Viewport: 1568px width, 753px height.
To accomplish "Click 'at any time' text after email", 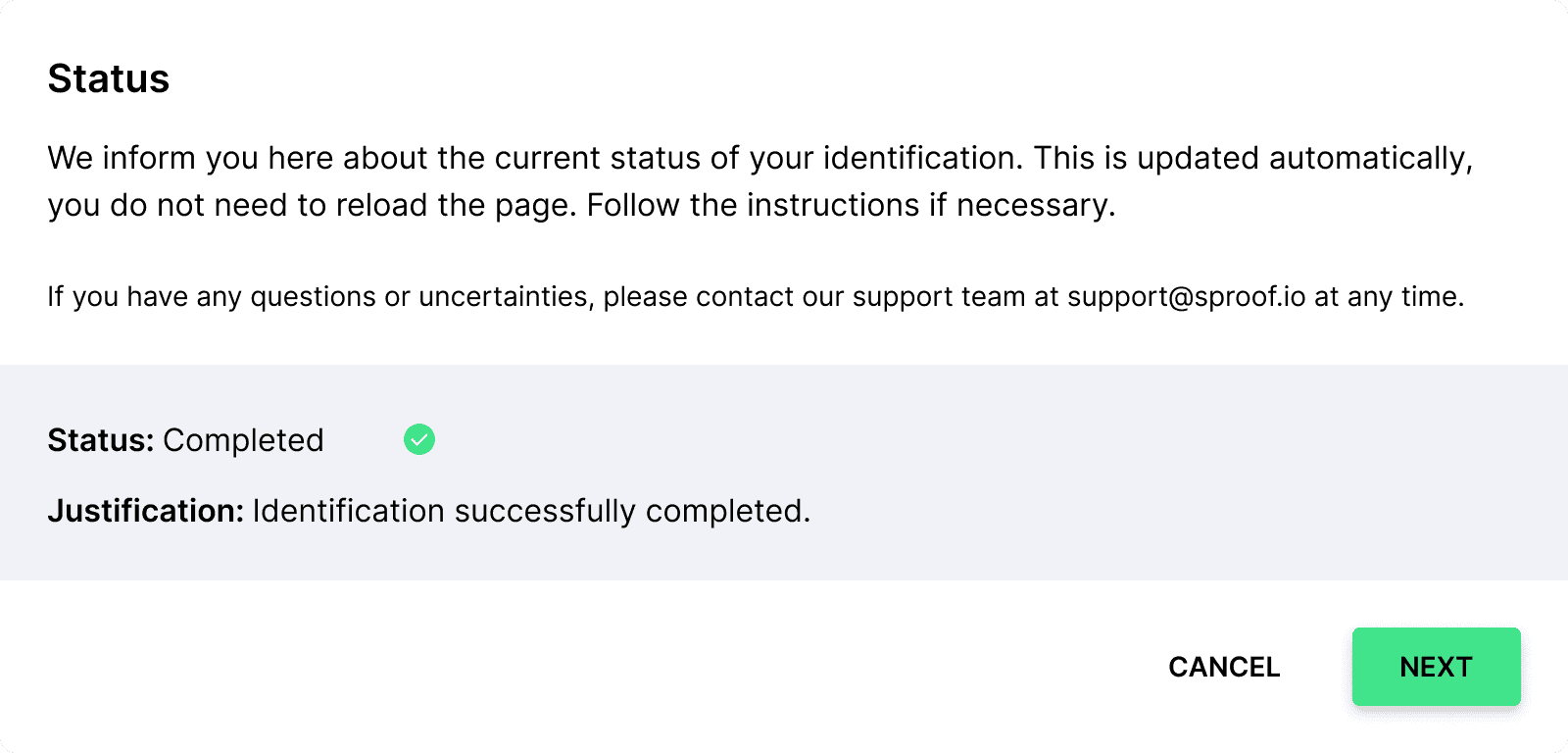I will click(x=1389, y=296).
